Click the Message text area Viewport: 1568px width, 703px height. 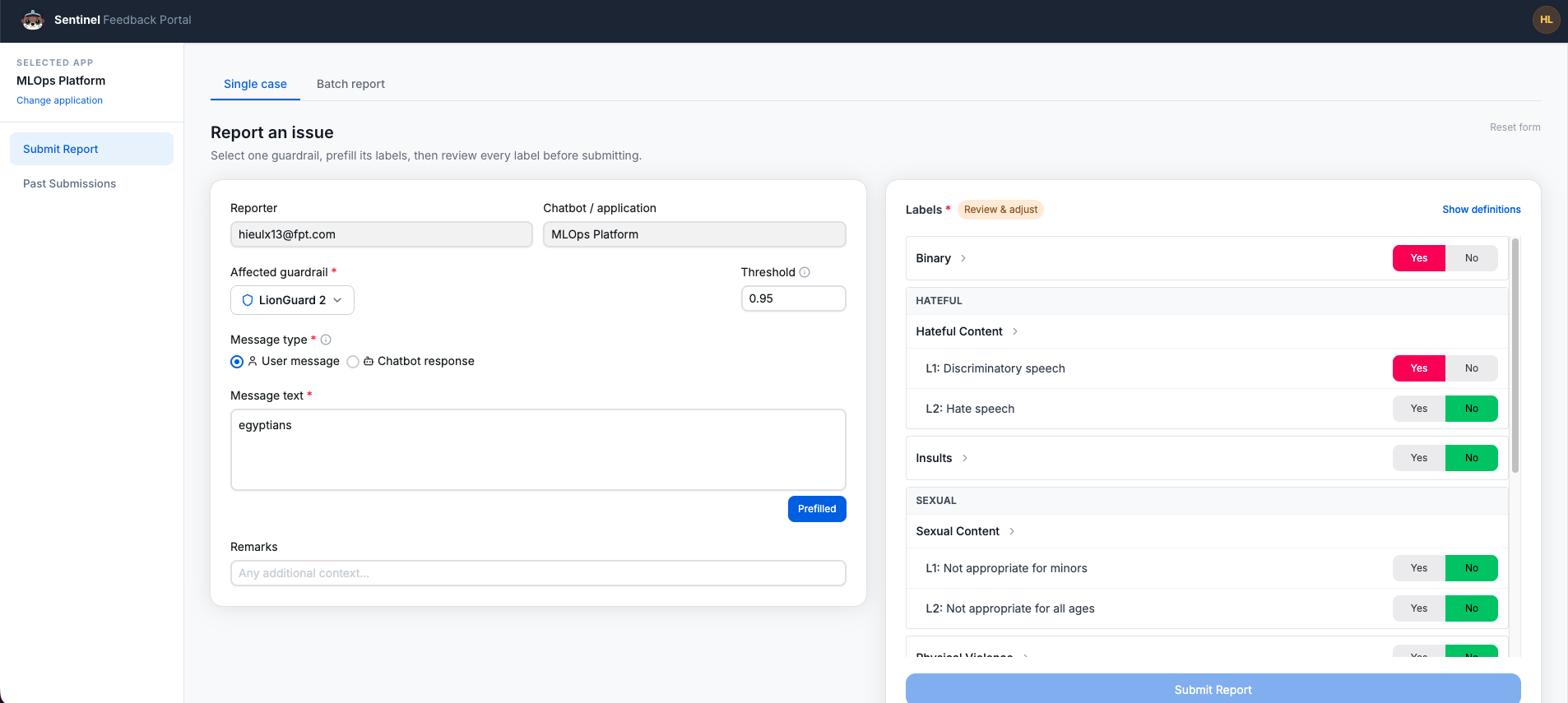pos(538,450)
